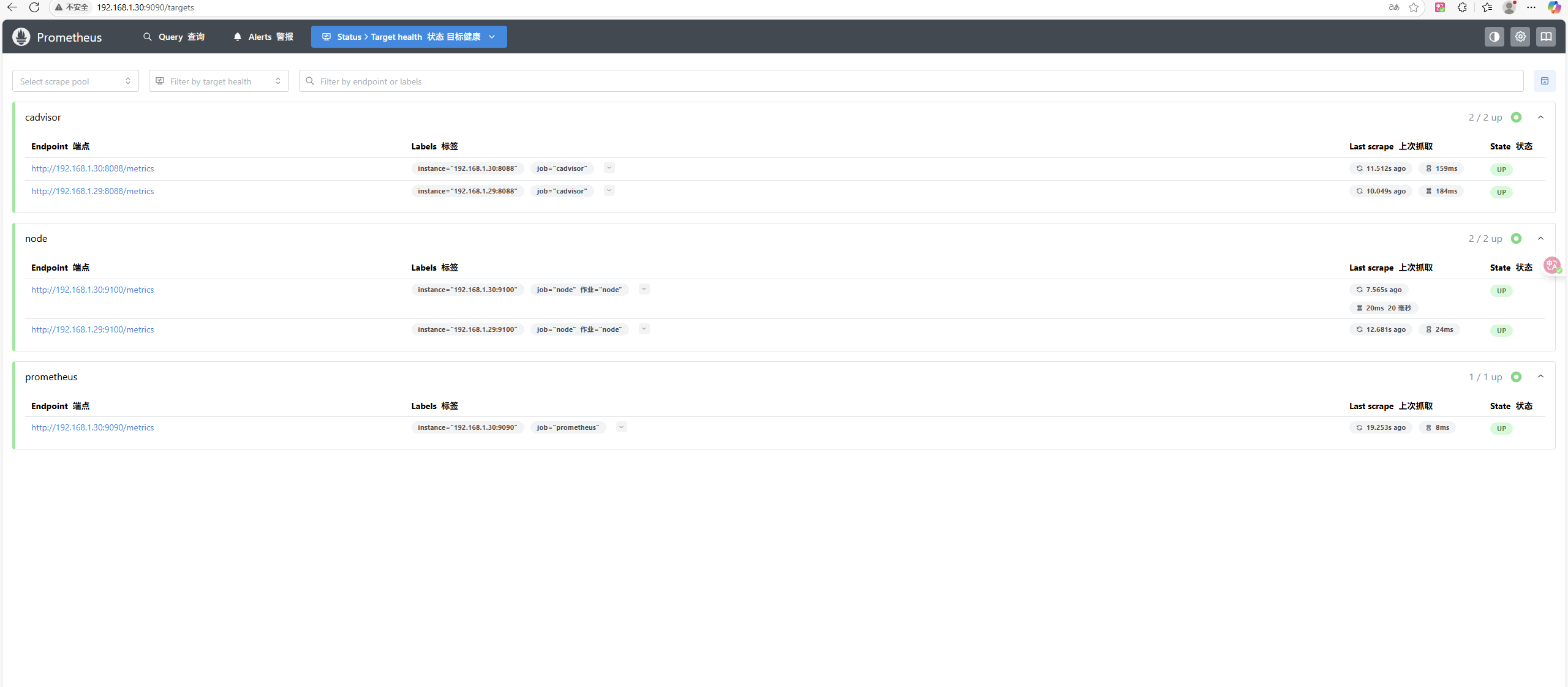Collapse the node scrape pool
Image resolution: width=1568 pixels, height=687 pixels.
(1540, 238)
